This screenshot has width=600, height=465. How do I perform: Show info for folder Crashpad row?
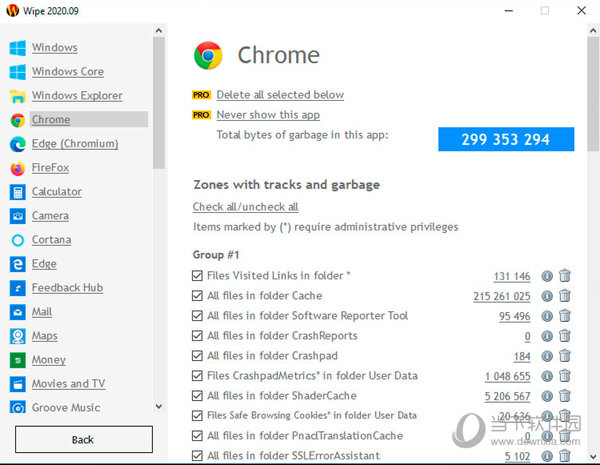[547, 356]
